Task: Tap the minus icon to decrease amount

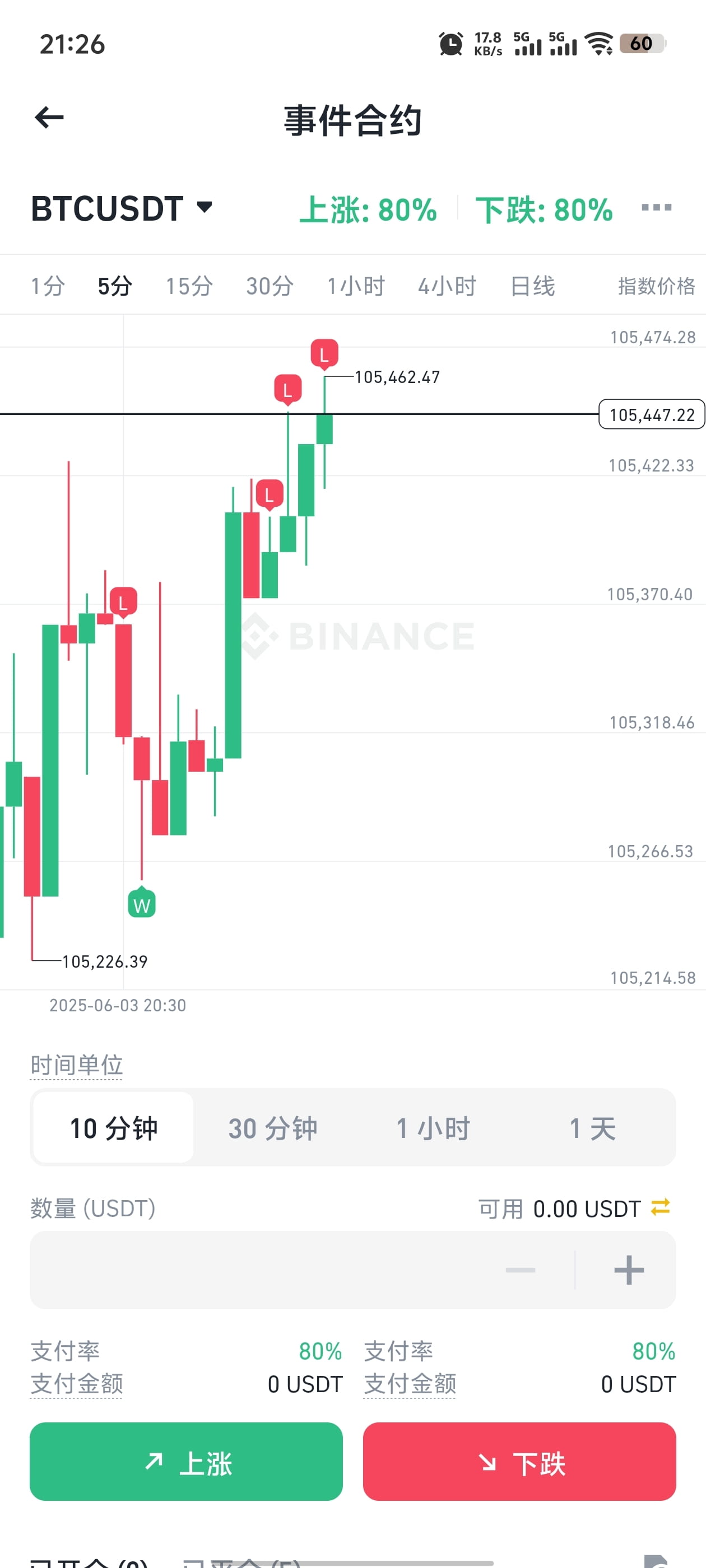Action: click(520, 1270)
